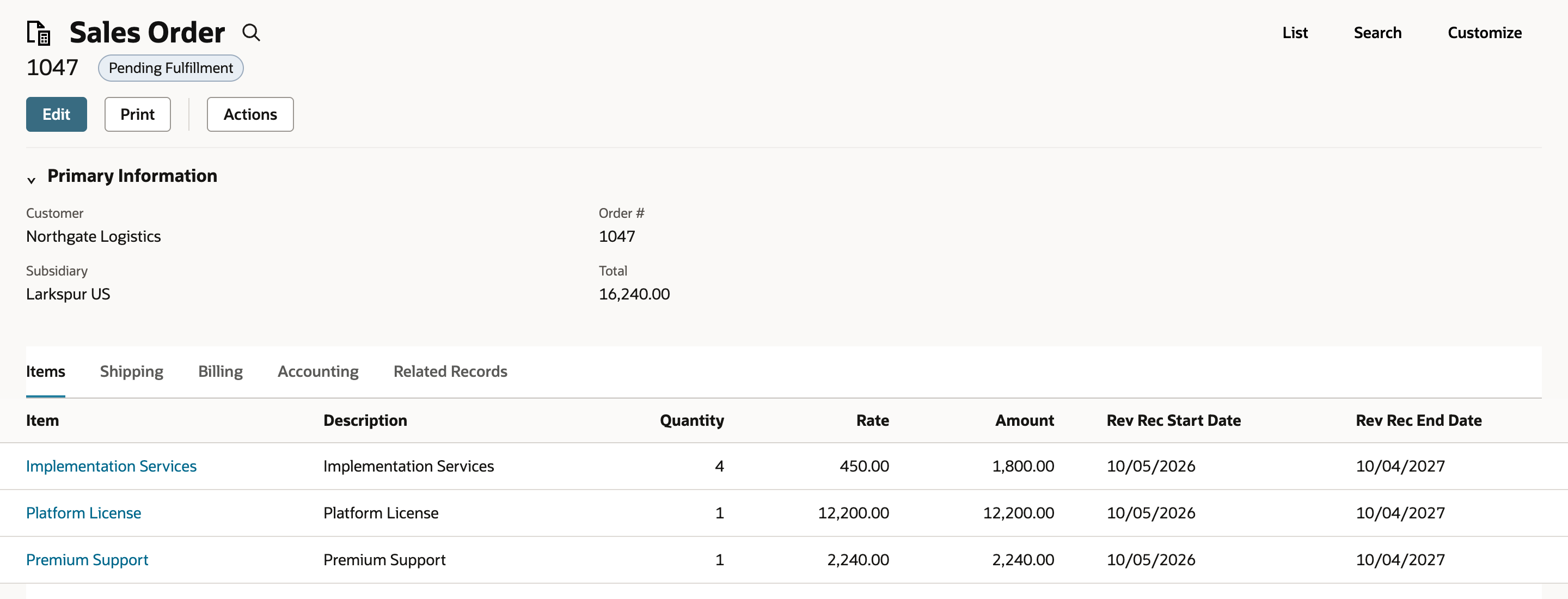1568x599 pixels.
Task: Switch to the Accounting tab
Action: click(x=318, y=371)
